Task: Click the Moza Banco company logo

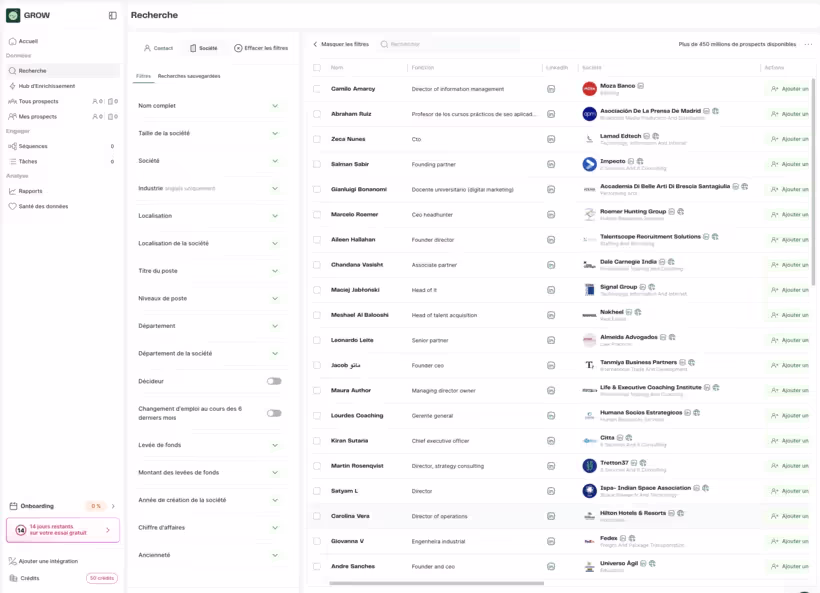Action: point(589,89)
